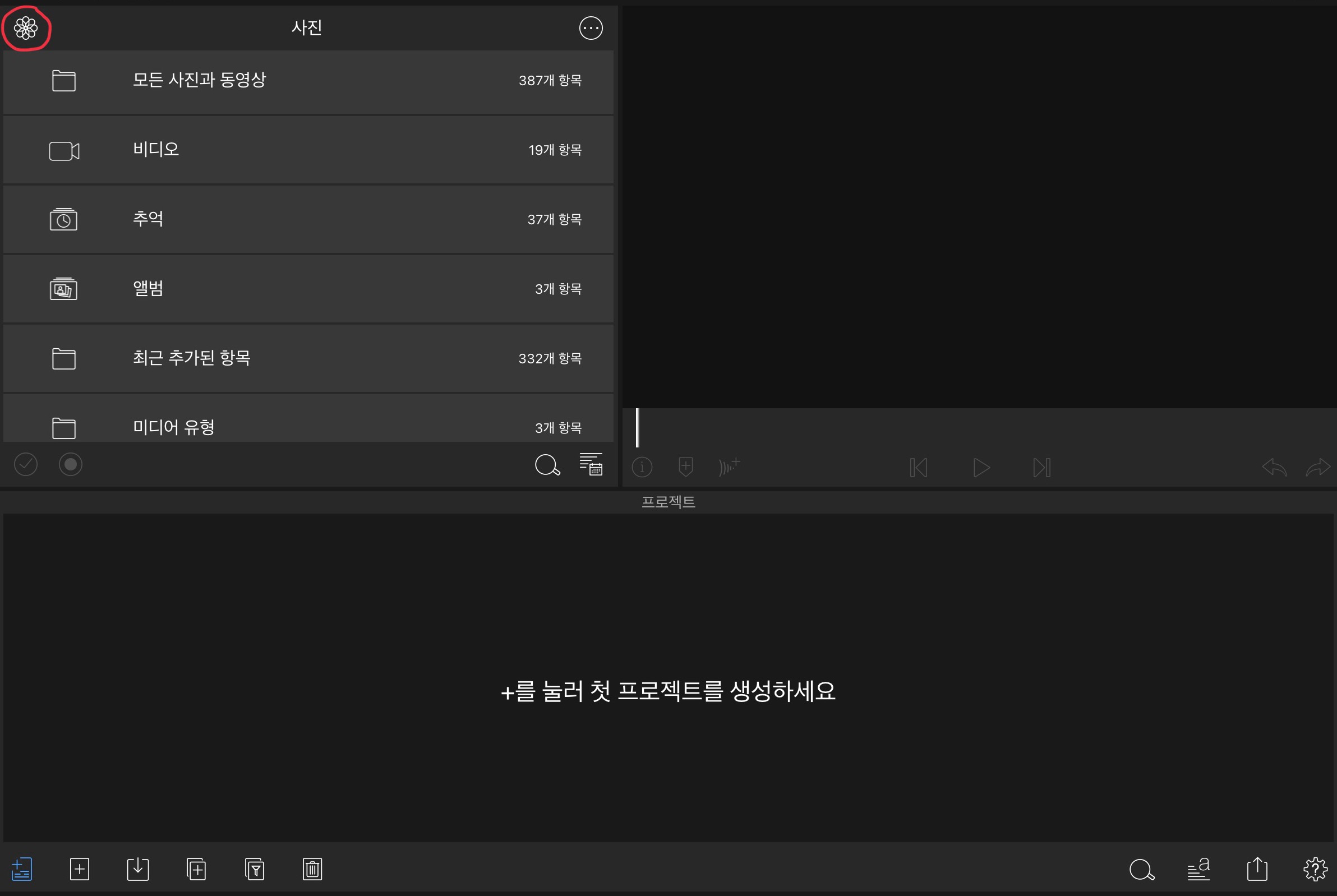The image size is (1337, 896).
Task: Open 최근 추가된 항목 folder
Action: coord(308,358)
